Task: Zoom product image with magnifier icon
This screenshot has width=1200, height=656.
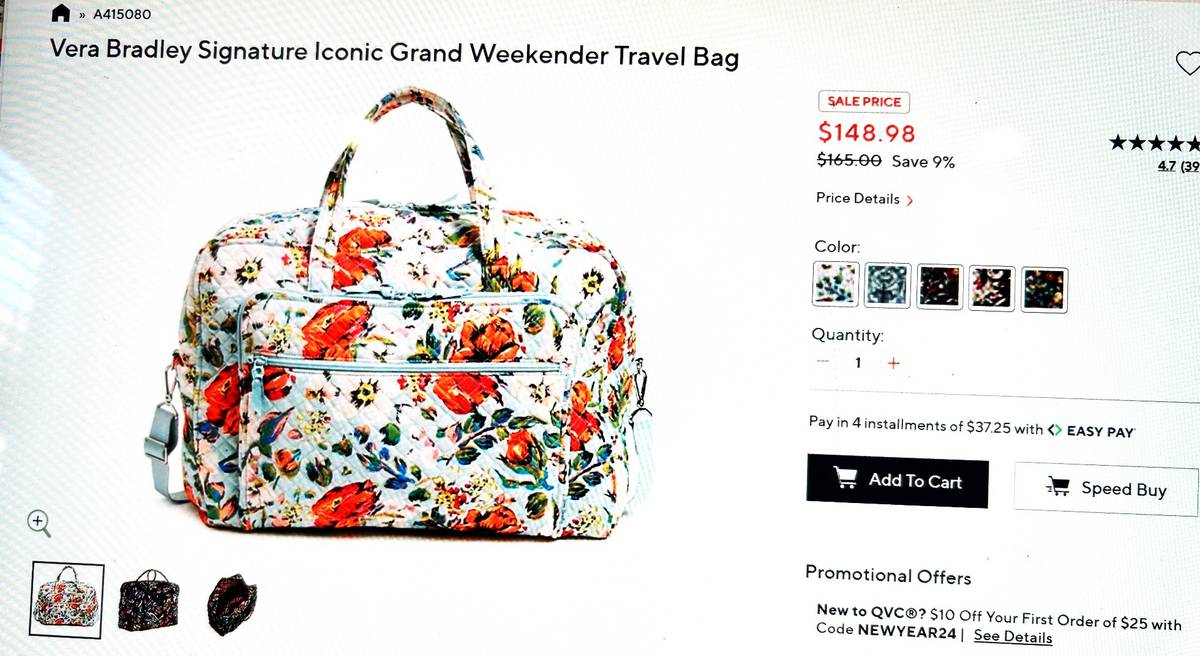Action: click(x=39, y=521)
